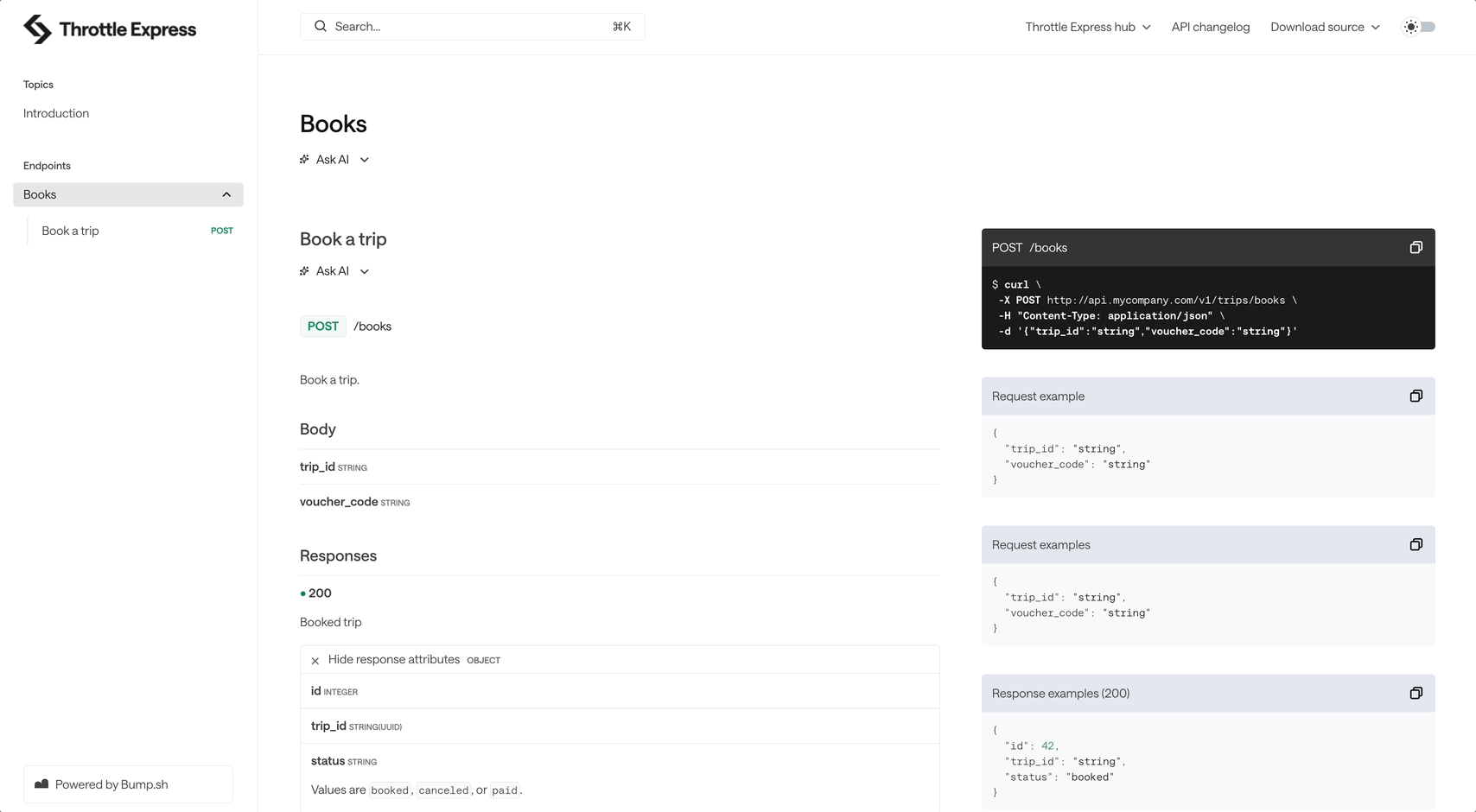Toggle the POST method badge
1476x812 pixels.
coord(322,326)
